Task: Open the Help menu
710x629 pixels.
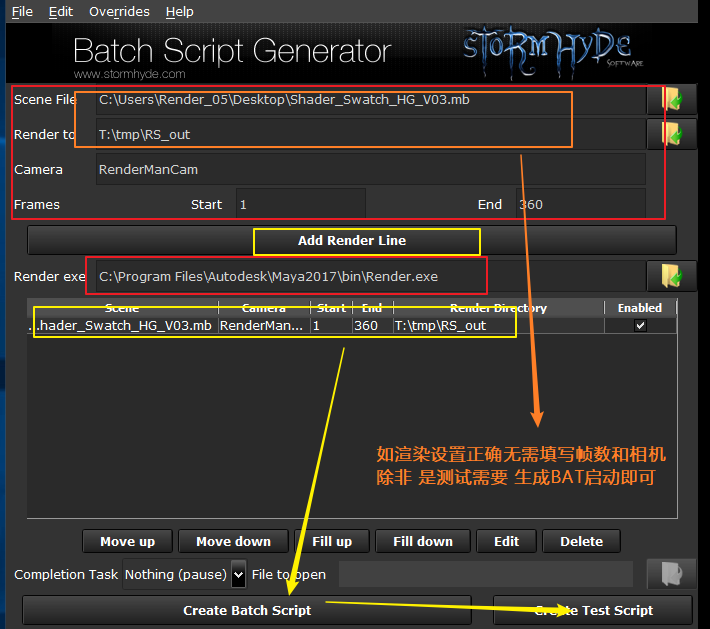Action: click(180, 12)
